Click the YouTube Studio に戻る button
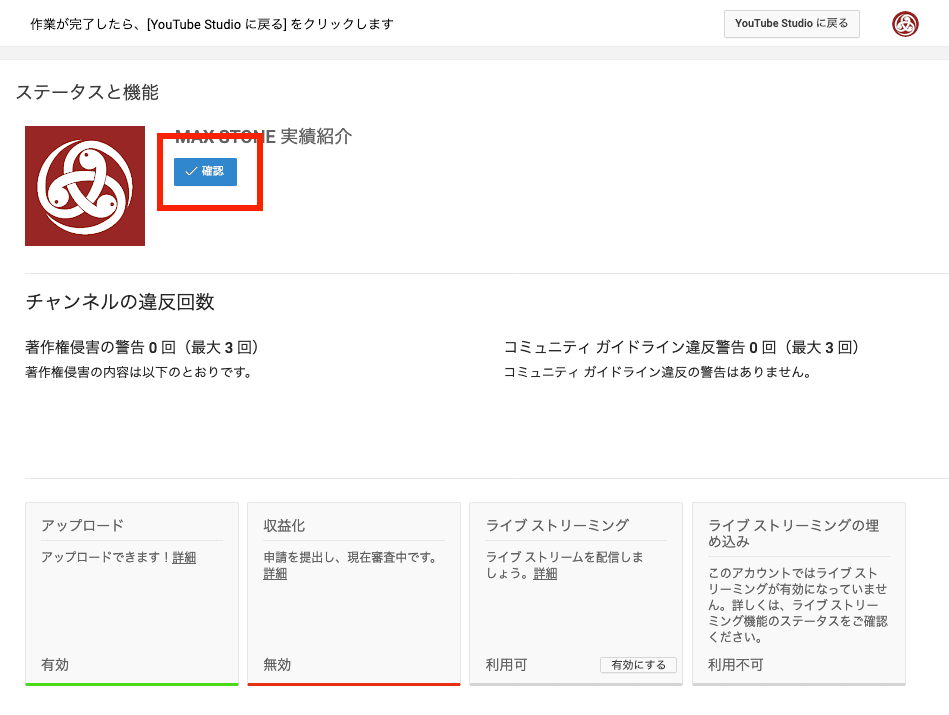Screen dimensions: 949x715 791,23
